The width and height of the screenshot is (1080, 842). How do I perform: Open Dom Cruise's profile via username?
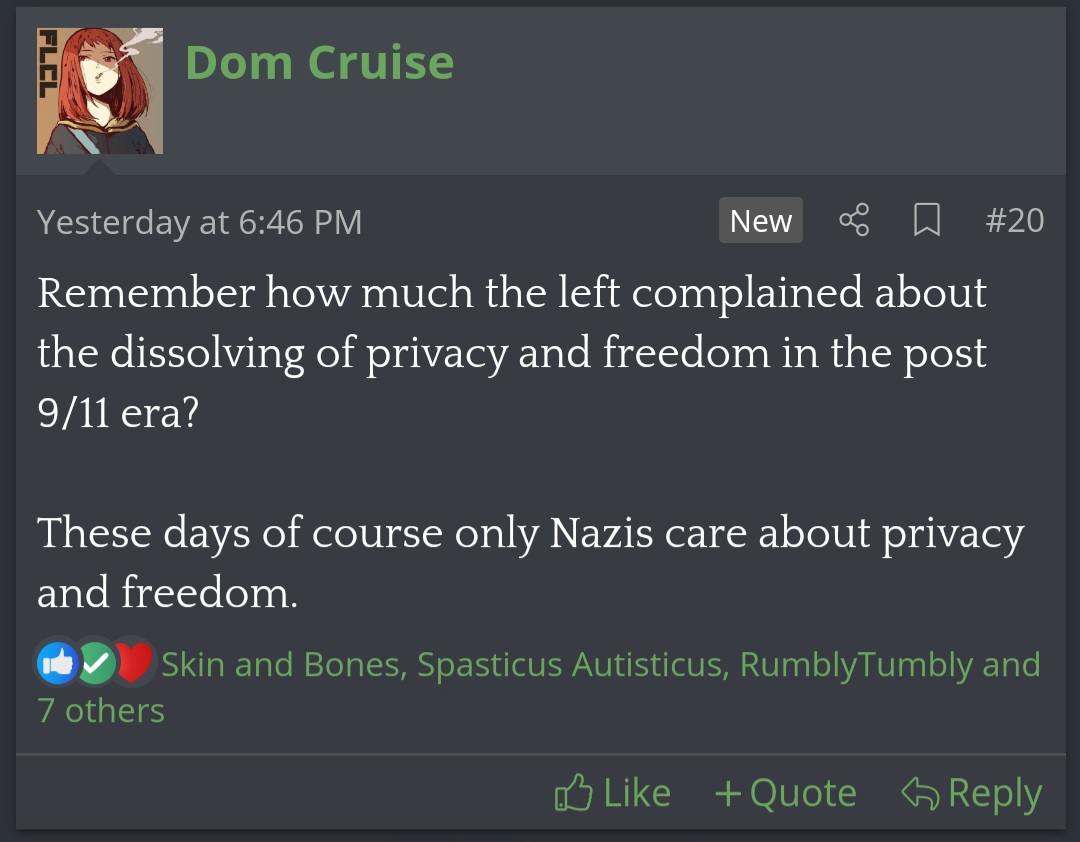coord(319,62)
